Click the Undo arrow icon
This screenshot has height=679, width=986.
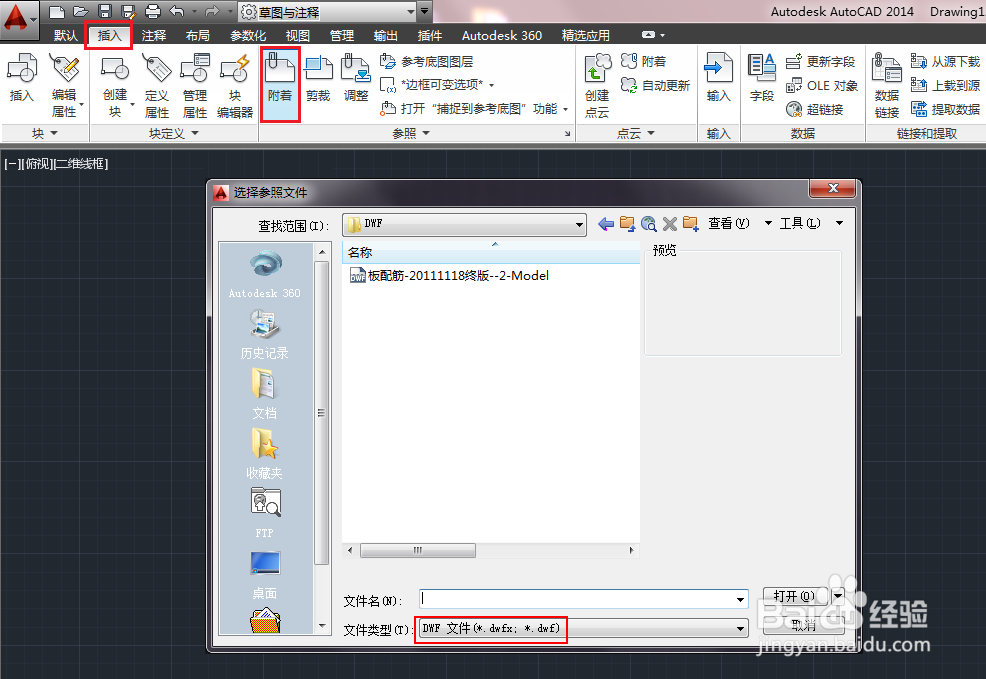tap(177, 11)
